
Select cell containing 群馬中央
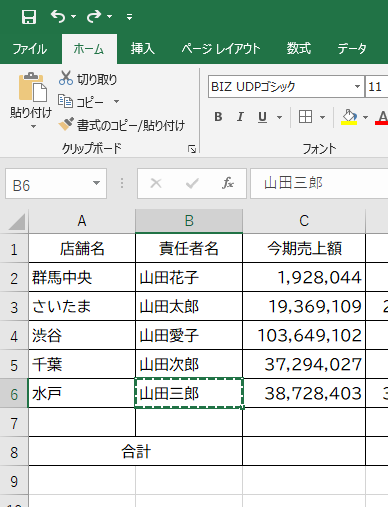click(82, 277)
